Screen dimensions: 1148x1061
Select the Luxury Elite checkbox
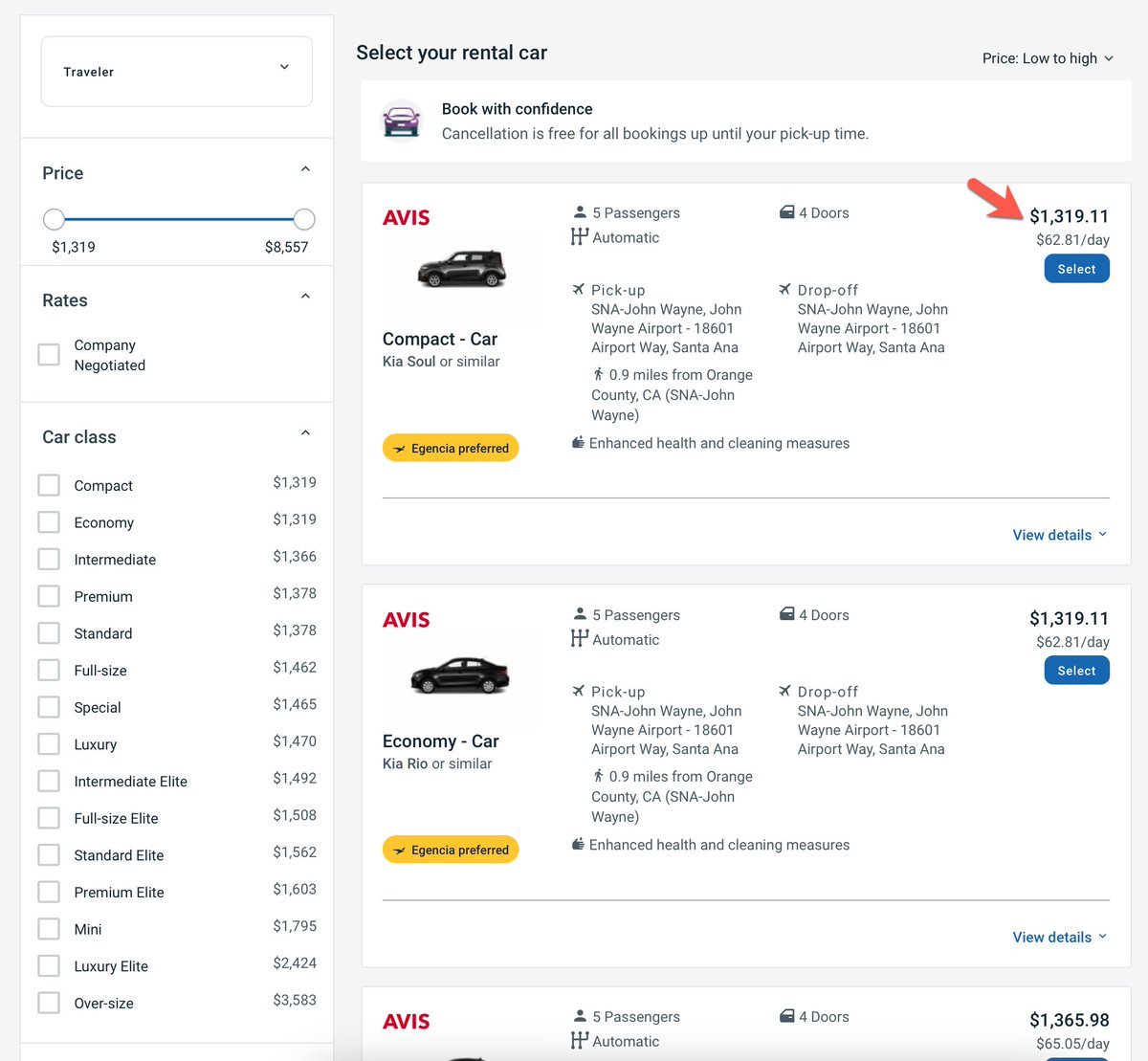[x=49, y=966]
